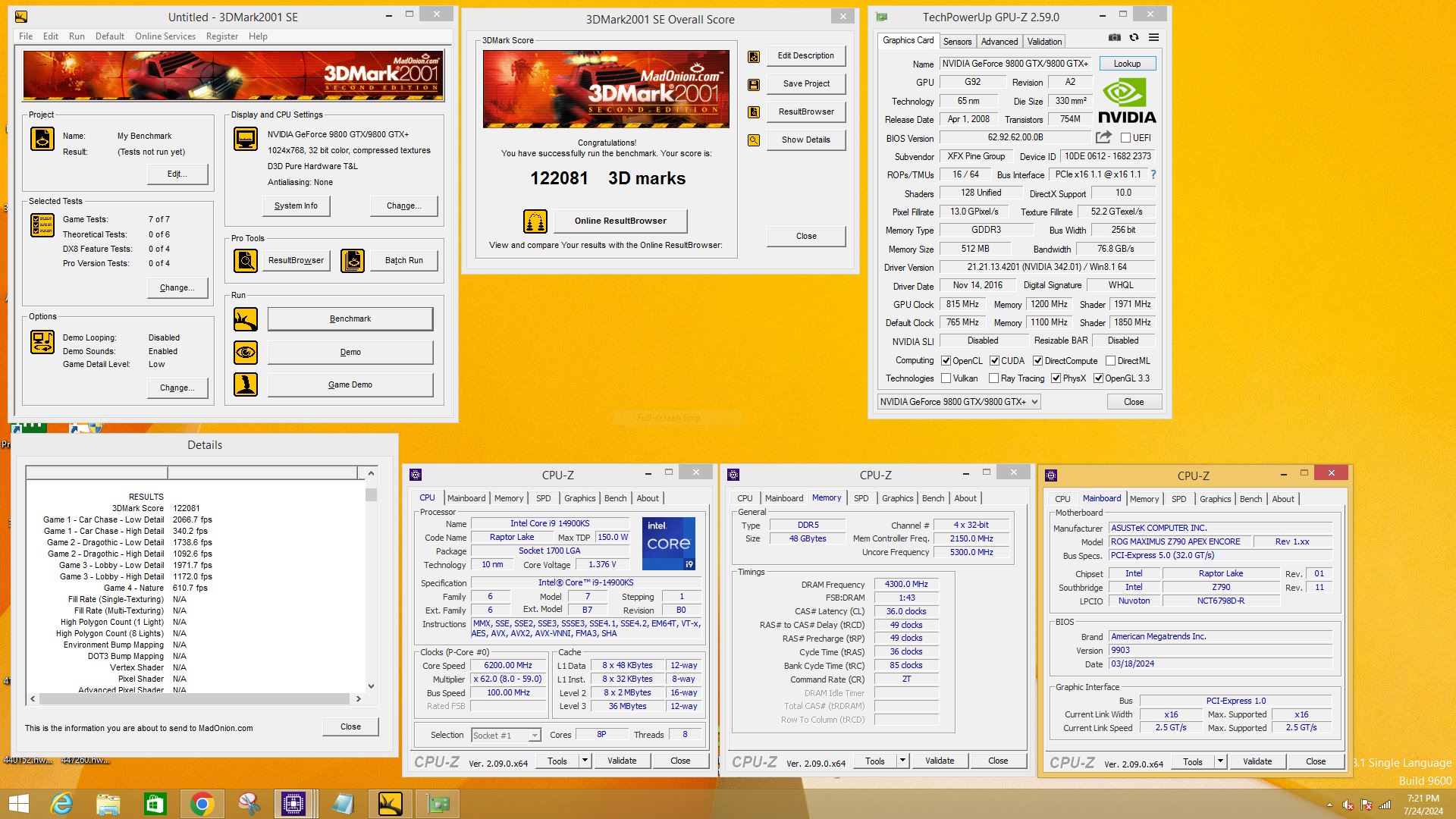Toggle the UEFI checkbox in GPU-Z
The width and height of the screenshot is (1456, 819).
[x=1125, y=138]
